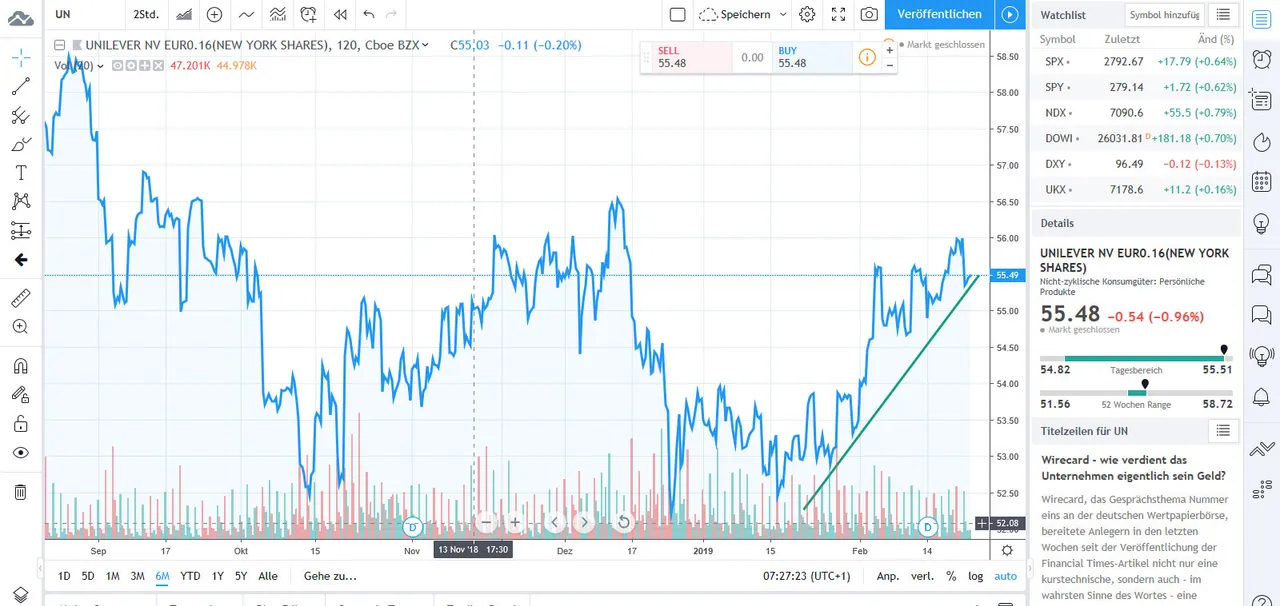Open the Wirecard news headline

point(1133,468)
